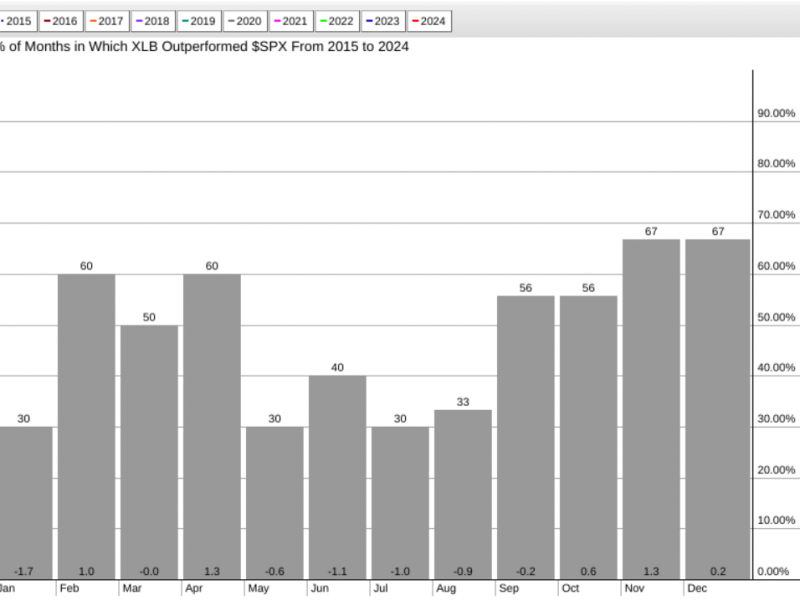Image resolution: width=800 pixels, height=600 pixels.
Task: Click the October bar labeled 56
Action: pyautogui.click(x=588, y=438)
